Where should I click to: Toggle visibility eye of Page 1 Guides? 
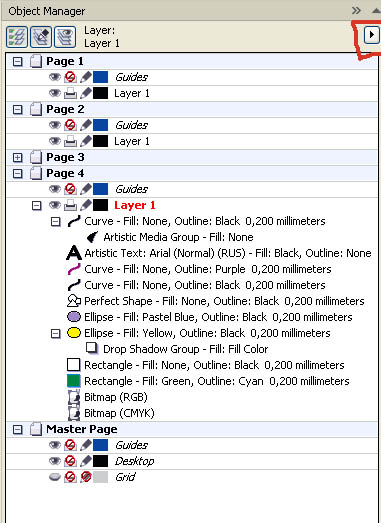pos(55,77)
